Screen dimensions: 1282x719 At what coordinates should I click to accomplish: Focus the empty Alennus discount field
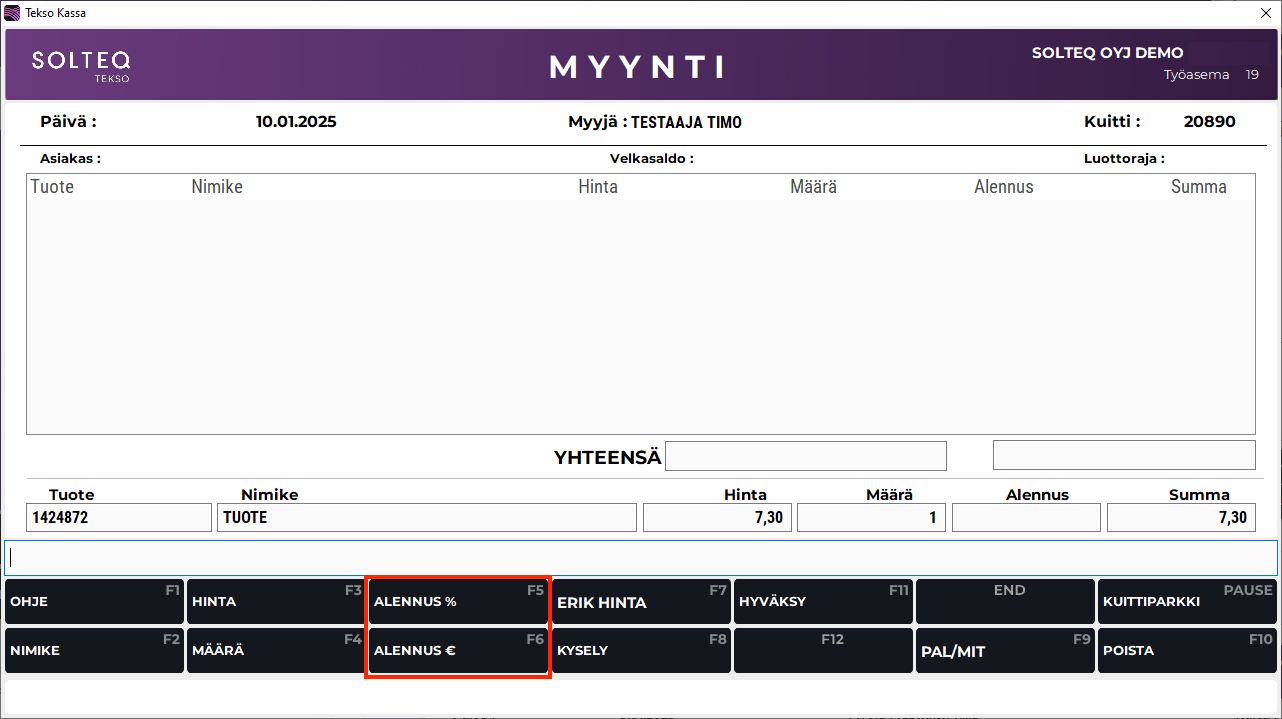(1025, 517)
